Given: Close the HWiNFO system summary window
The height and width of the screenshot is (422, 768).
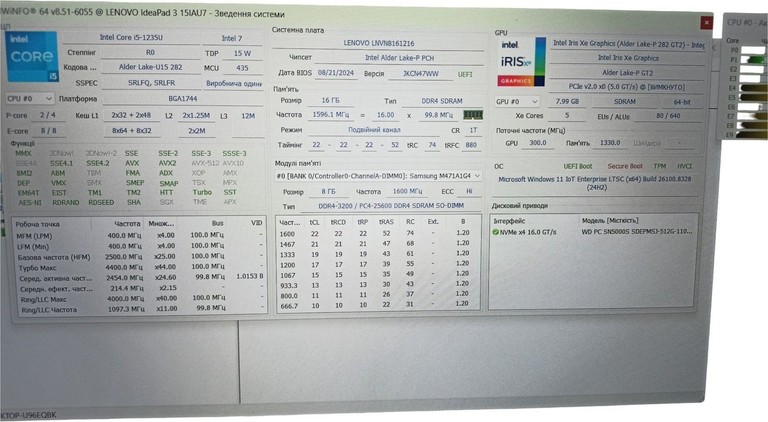Looking at the screenshot, I should tap(706, 23).
